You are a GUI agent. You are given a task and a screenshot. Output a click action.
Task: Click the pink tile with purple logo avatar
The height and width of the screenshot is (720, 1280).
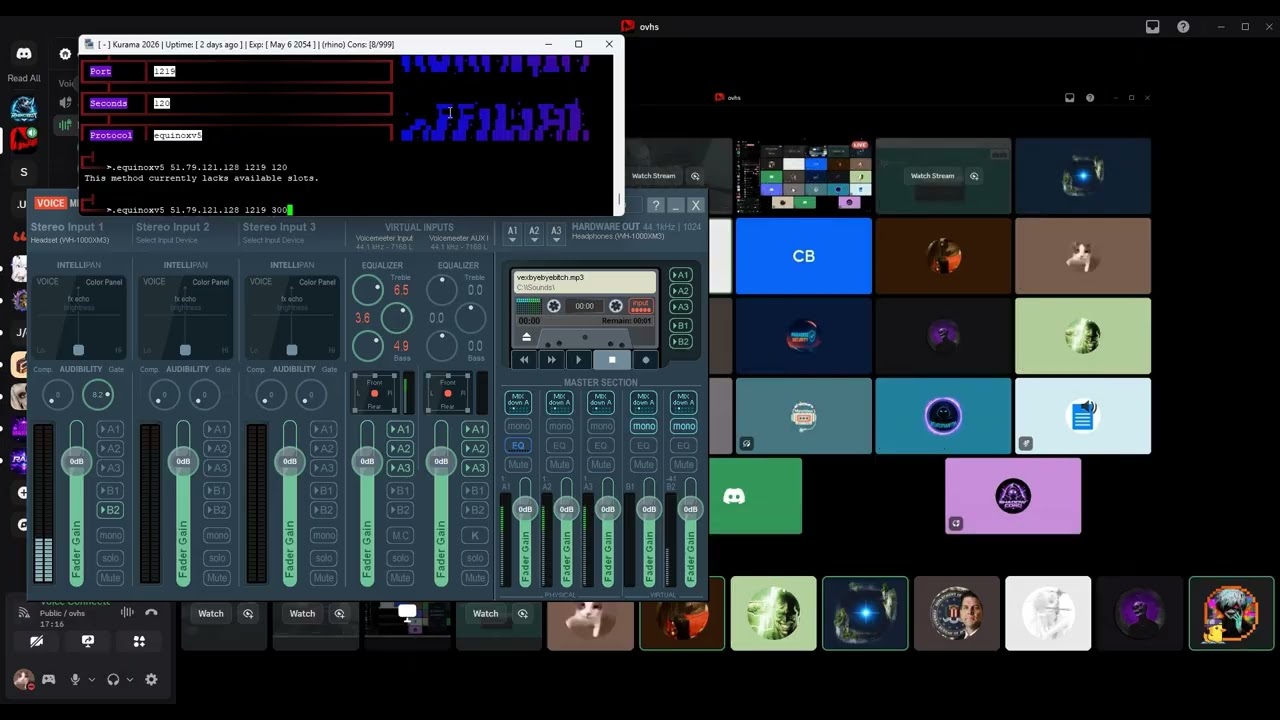pyautogui.click(x=1013, y=496)
